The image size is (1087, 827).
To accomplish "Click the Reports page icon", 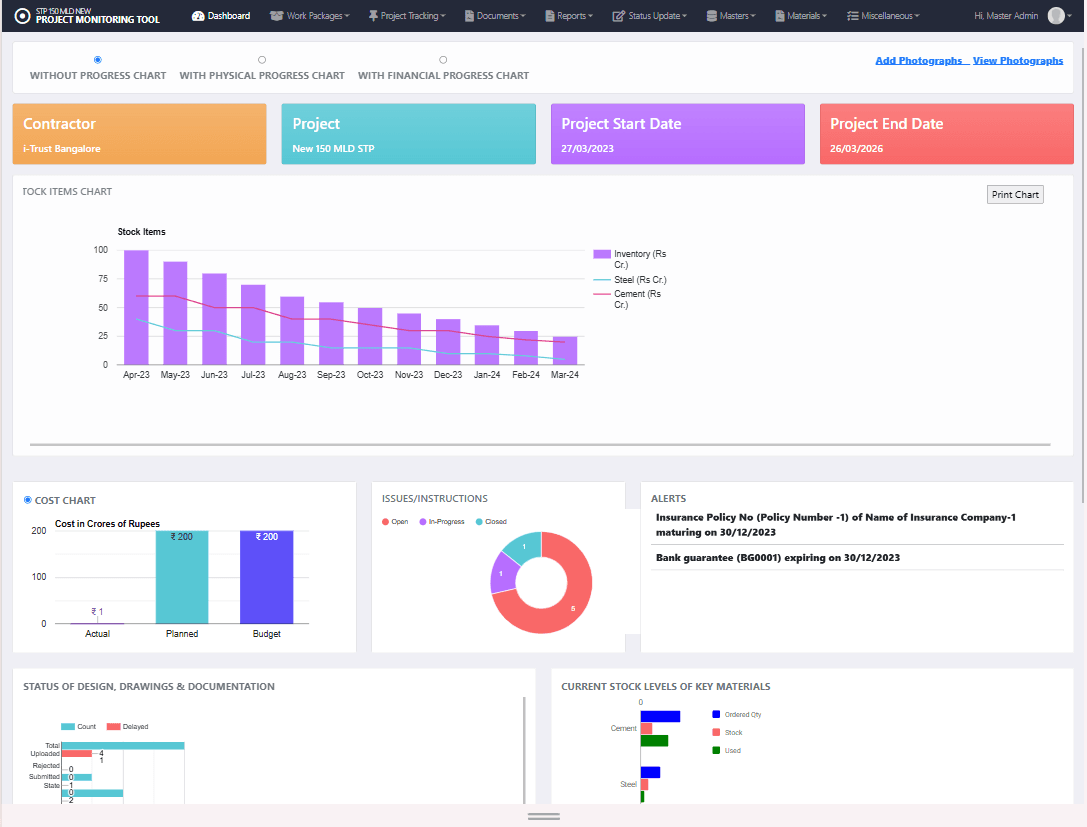I will pos(550,16).
